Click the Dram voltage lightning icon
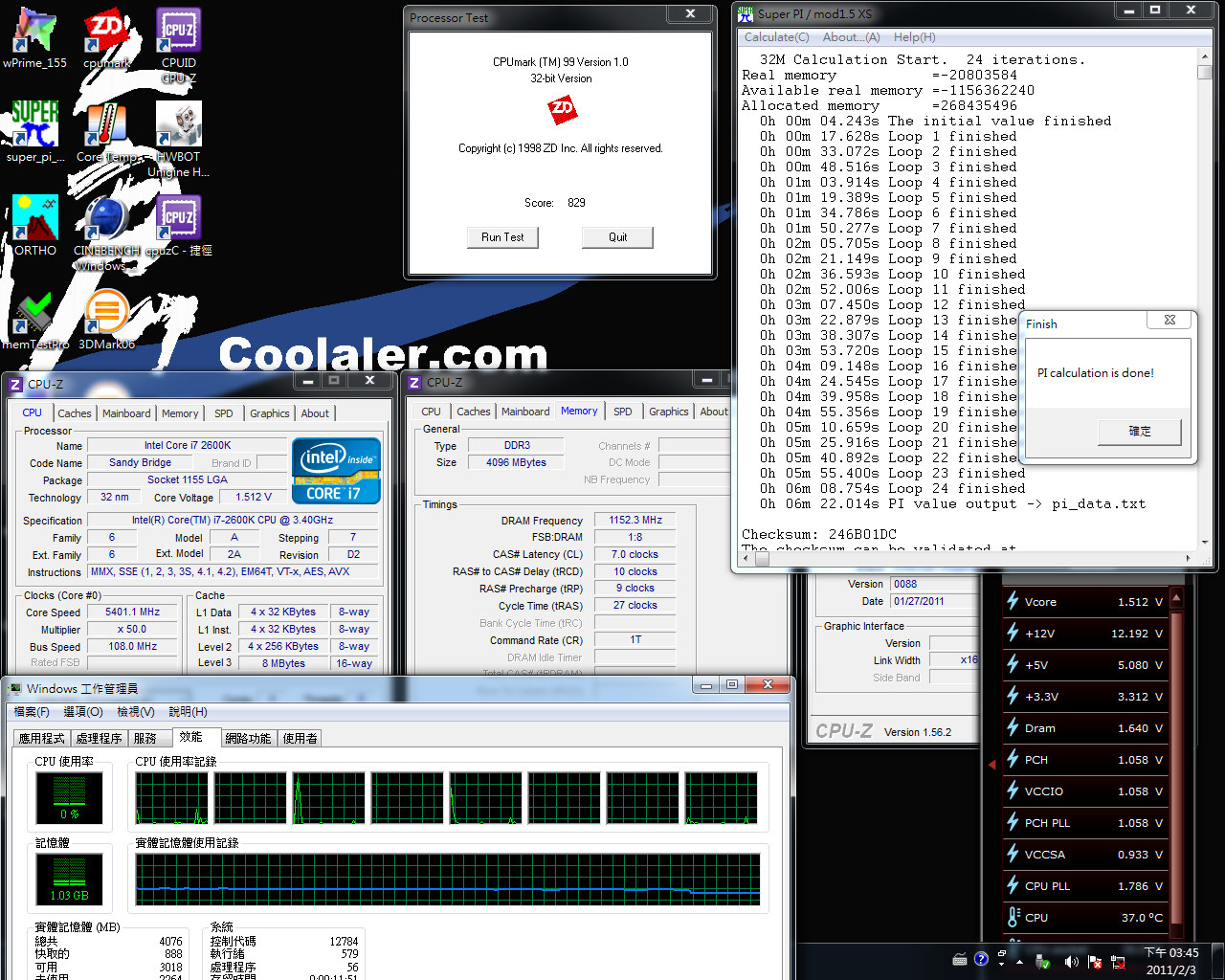The image size is (1225, 980). pos(1013,727)
